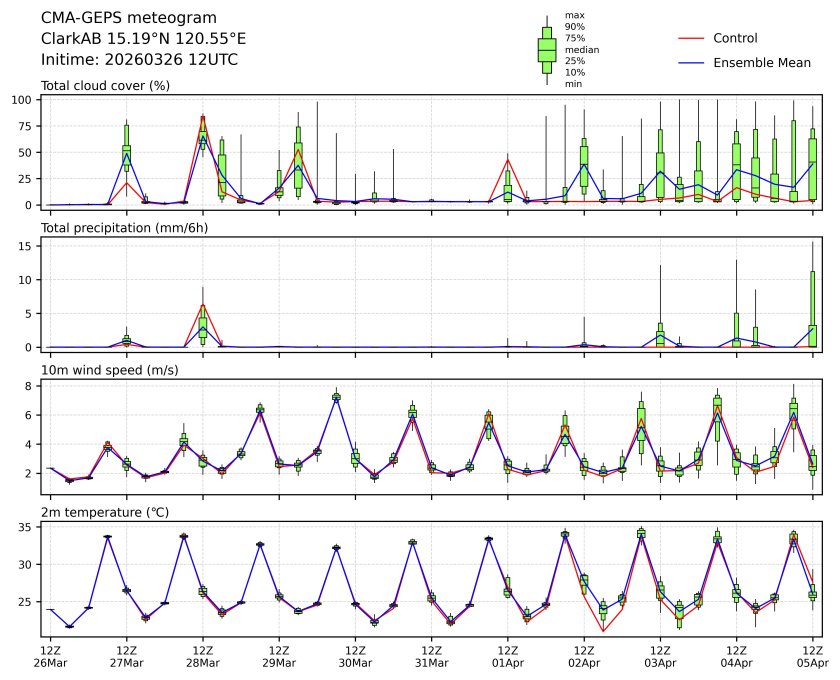This screenshot has width=840, height=680.
Task: Click the 12Z 05Apr time axis label
Action: click(x=812, y=656)
